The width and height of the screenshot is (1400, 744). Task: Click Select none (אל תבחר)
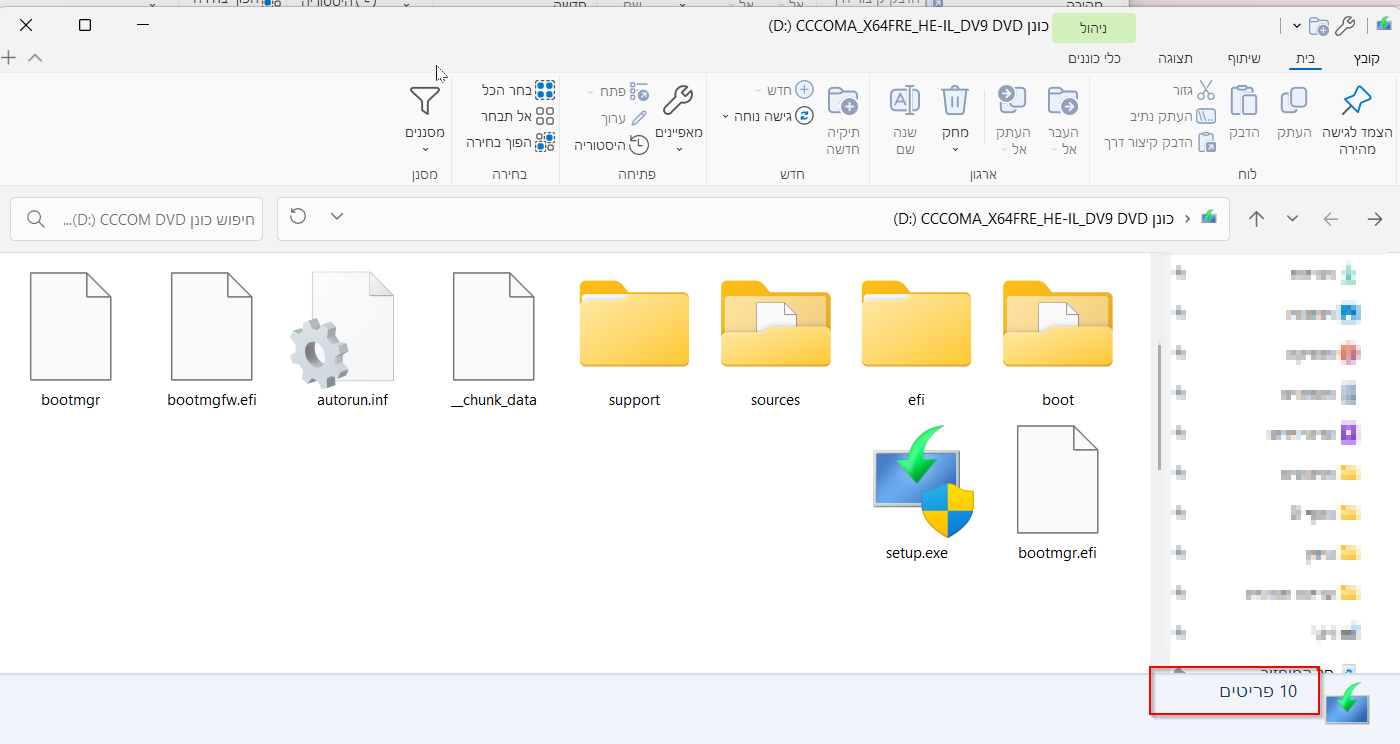(x=518, y=116)
